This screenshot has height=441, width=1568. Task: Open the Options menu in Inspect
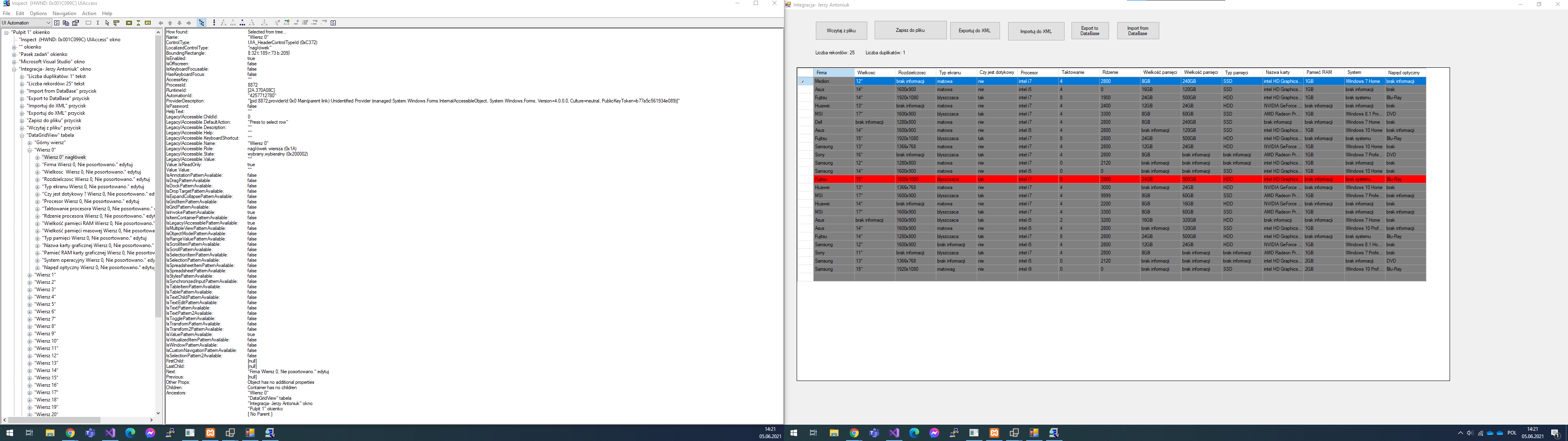[x=38, y=13]
